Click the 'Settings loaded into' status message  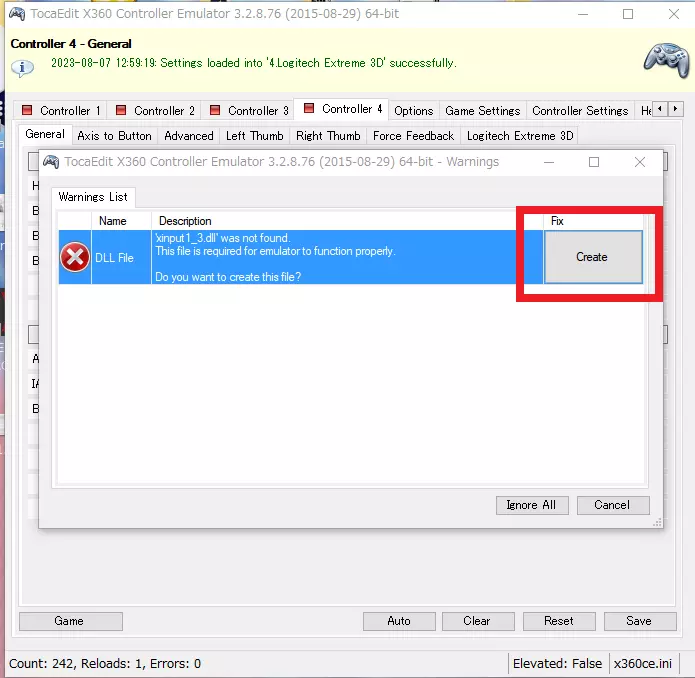[x=254, y=63]
